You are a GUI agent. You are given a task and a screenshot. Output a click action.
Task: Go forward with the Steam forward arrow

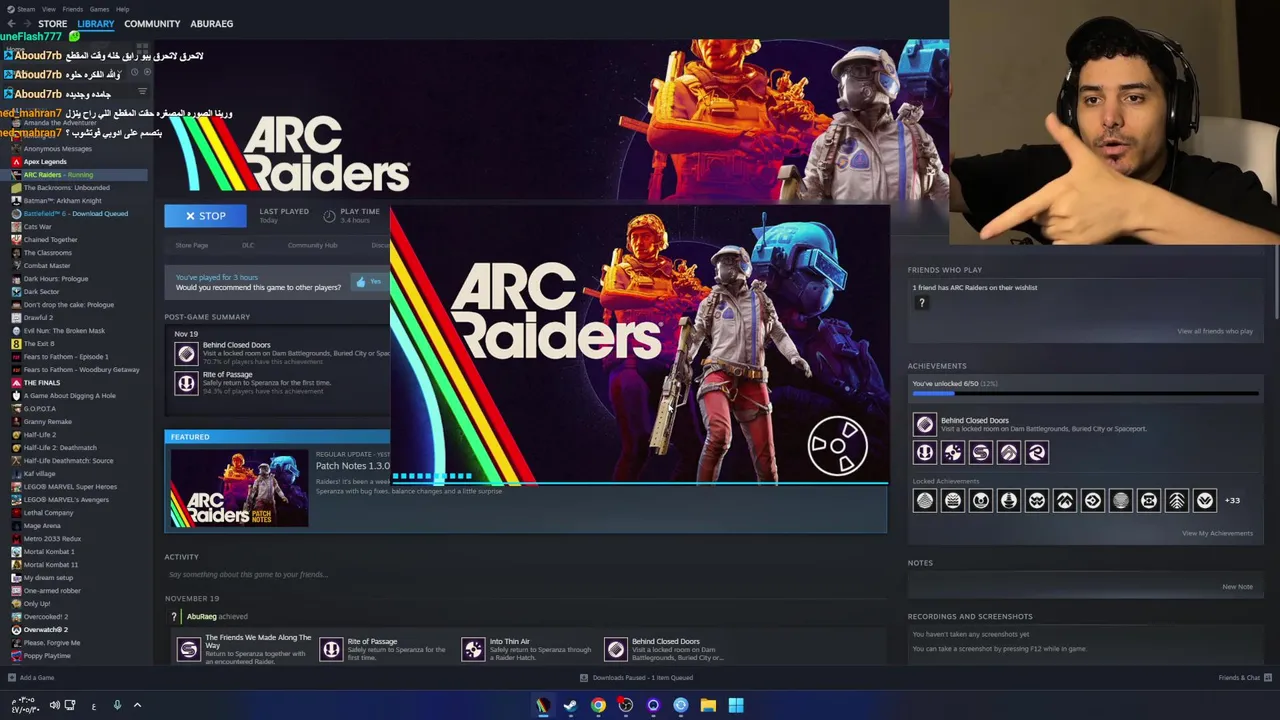pyautogui.click(x=26, y=24)
